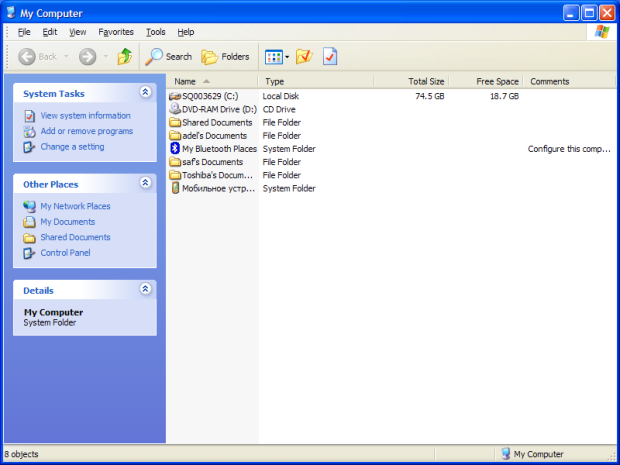This screenshot has width=620, height=465.
Task: Open the Search magnifier tool
Action: coord(168,57)
